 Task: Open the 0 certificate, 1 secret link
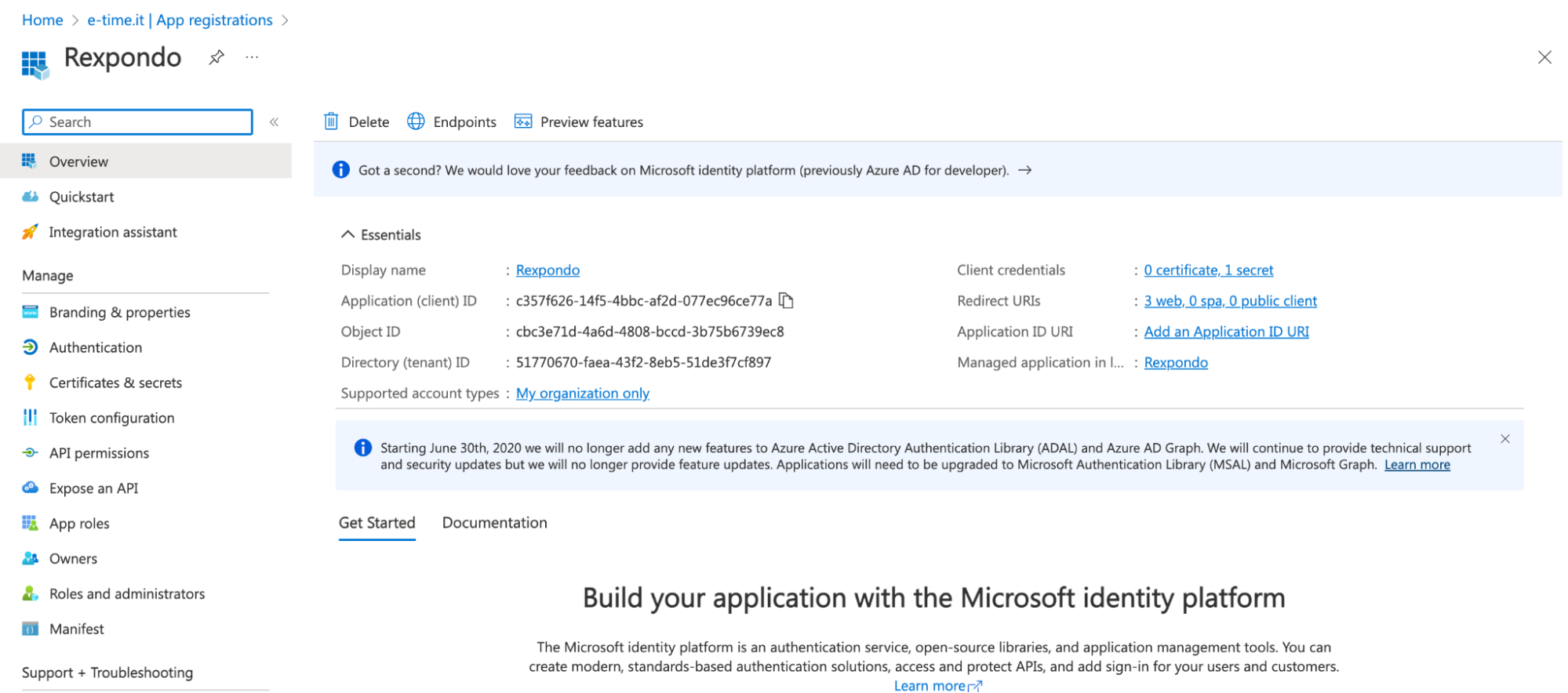click(x=1208, y=270)
